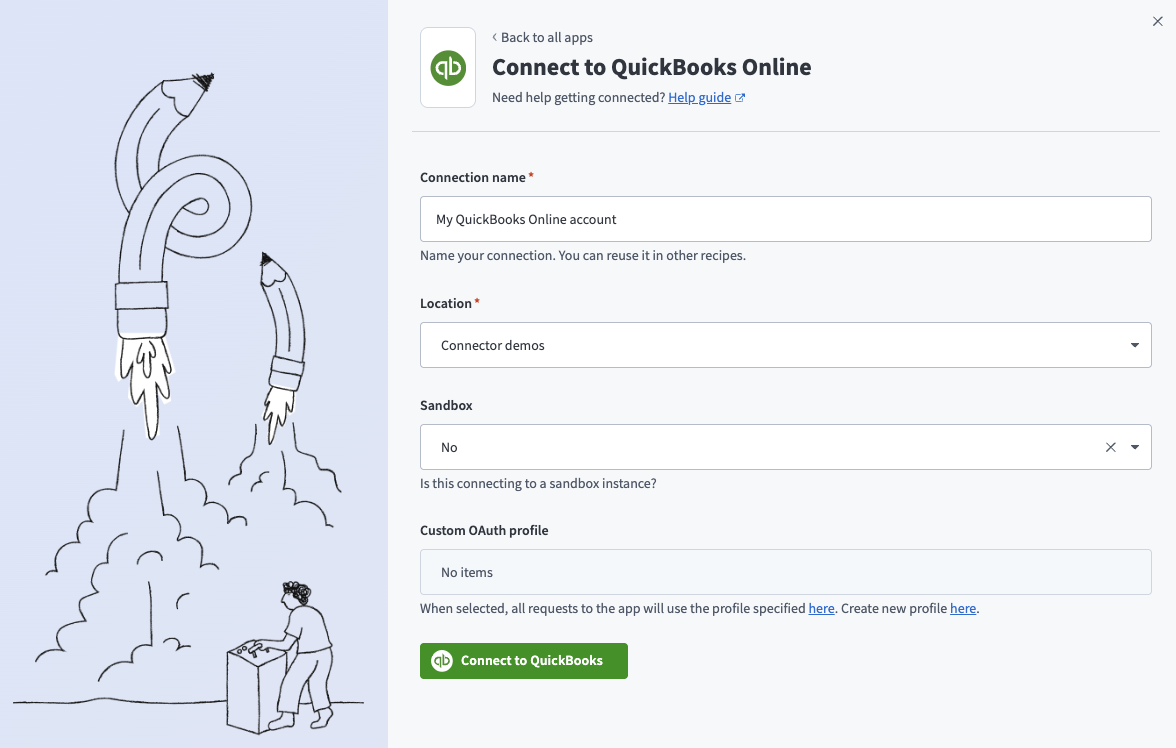Click the external link icon beside Help guide
Screen dimensions: 1176x748
(739, 96)
